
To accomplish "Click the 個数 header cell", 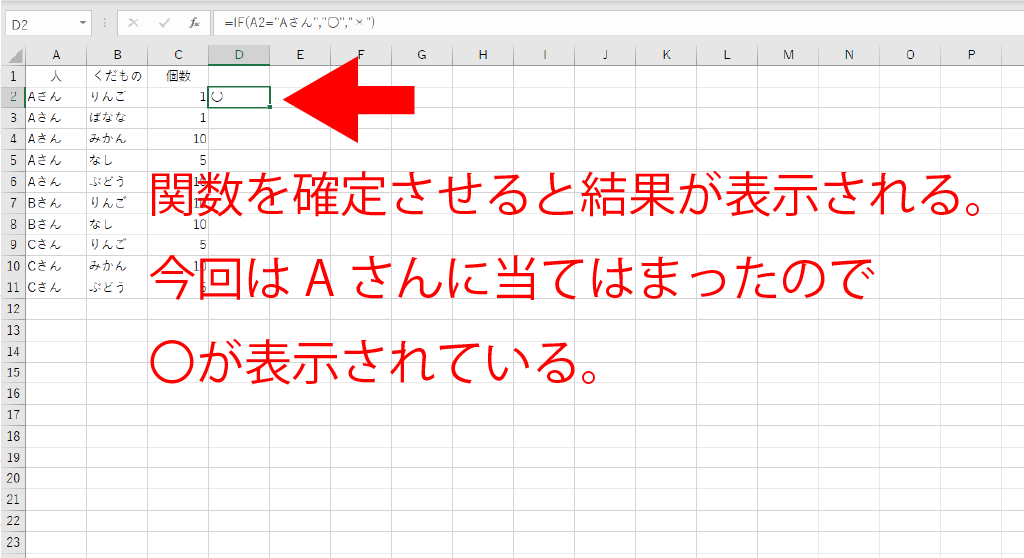I will coord(178,76).
